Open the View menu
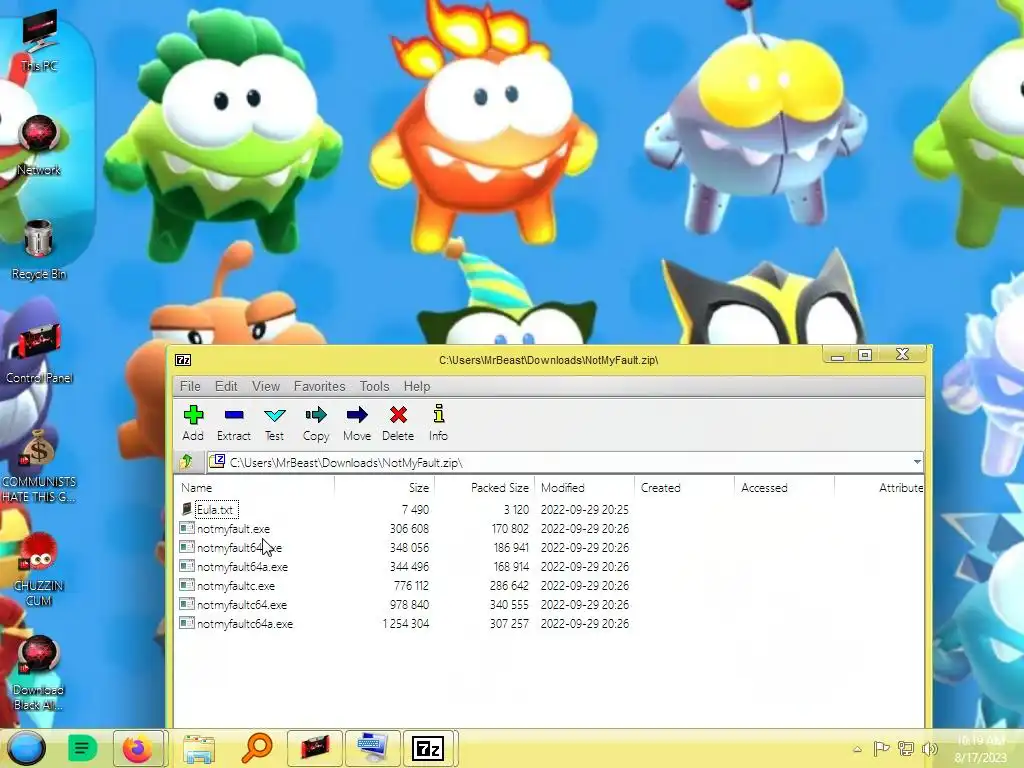The height and width of the screenshot is (768, 1024). pyautogui.click(x=266, y=386)
